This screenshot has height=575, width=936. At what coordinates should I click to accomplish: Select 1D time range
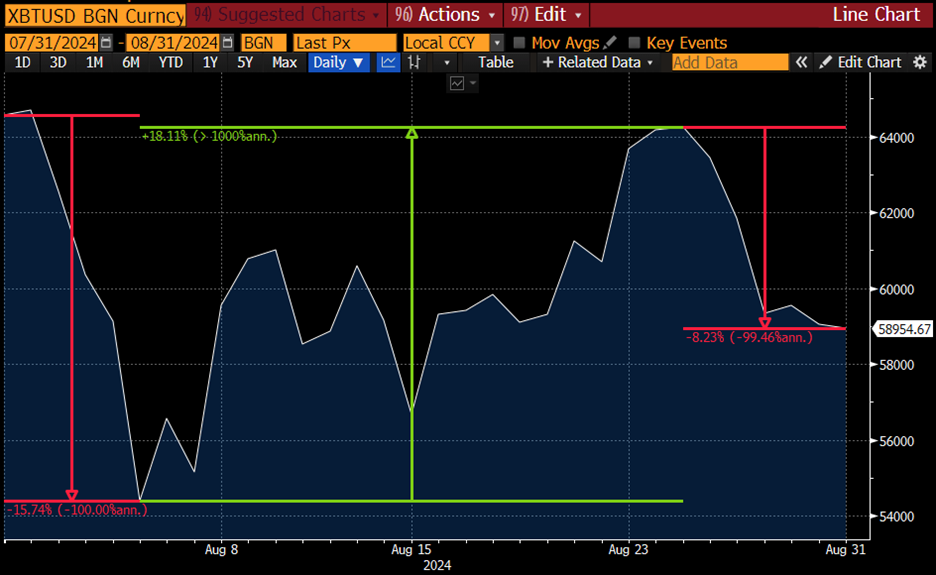(22, 63)
